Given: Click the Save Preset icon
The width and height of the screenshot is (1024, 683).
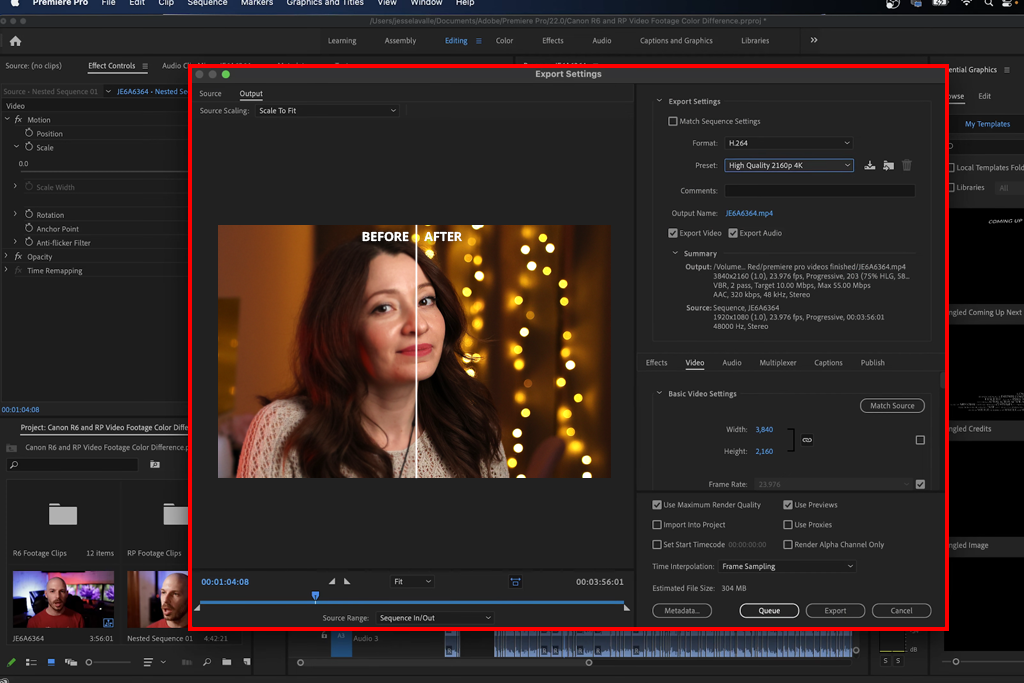Looking at the screenshot, I should click(x=869, y=165).
